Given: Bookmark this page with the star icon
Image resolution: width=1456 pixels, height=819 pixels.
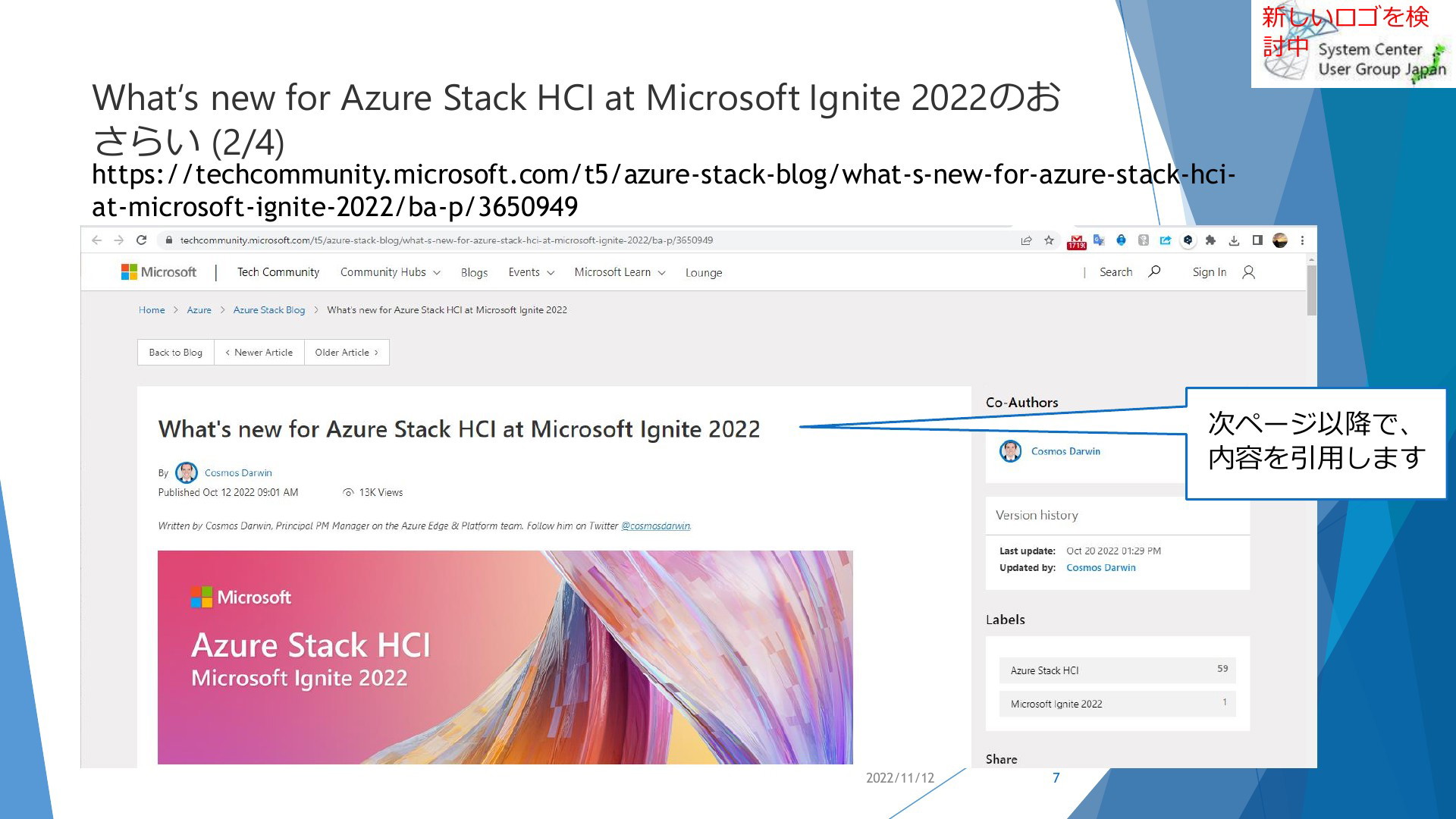Looking at the screenshot, I should 1049,240.
